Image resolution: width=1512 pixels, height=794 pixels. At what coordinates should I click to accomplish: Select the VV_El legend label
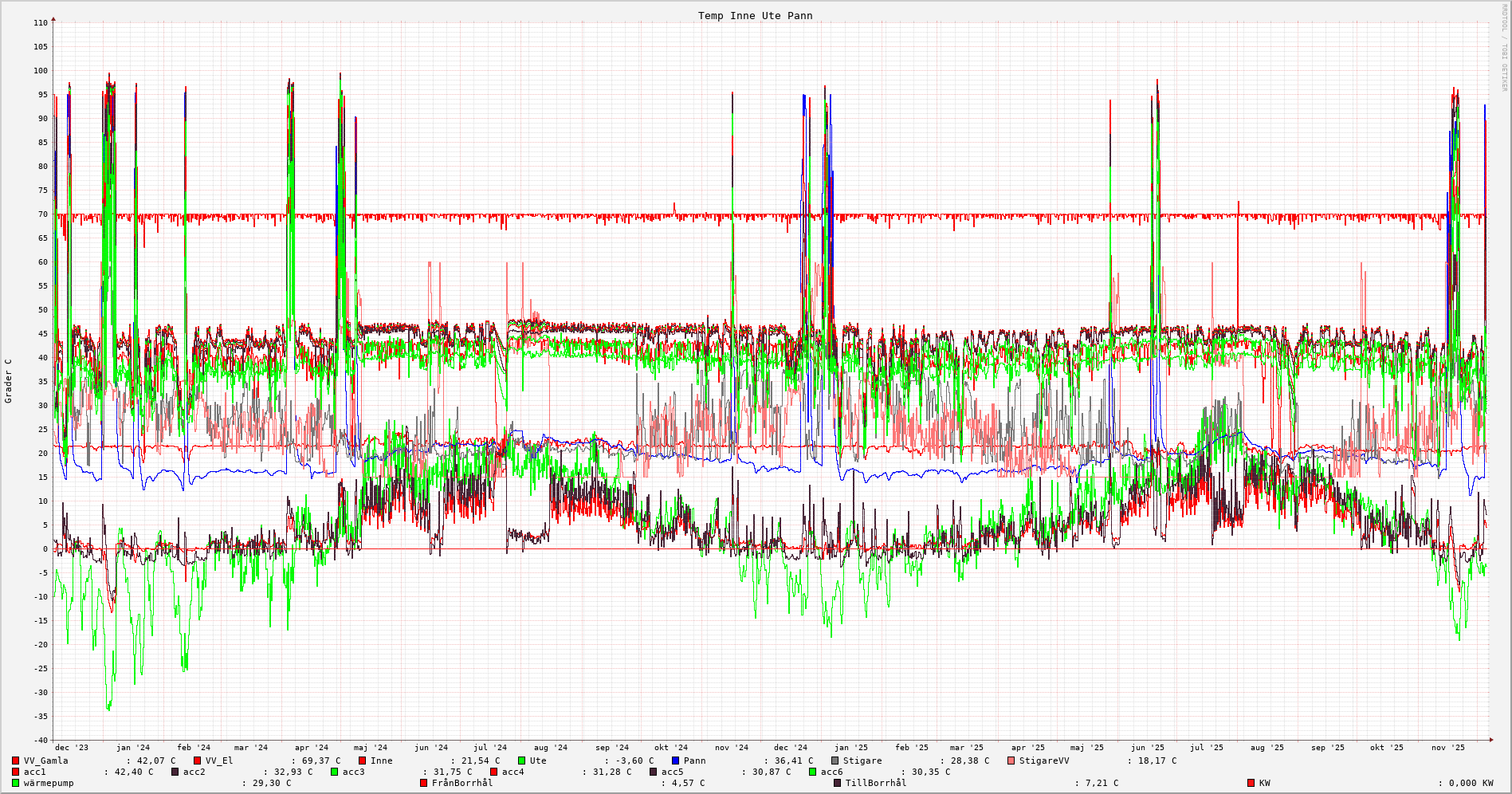point(219,761)
